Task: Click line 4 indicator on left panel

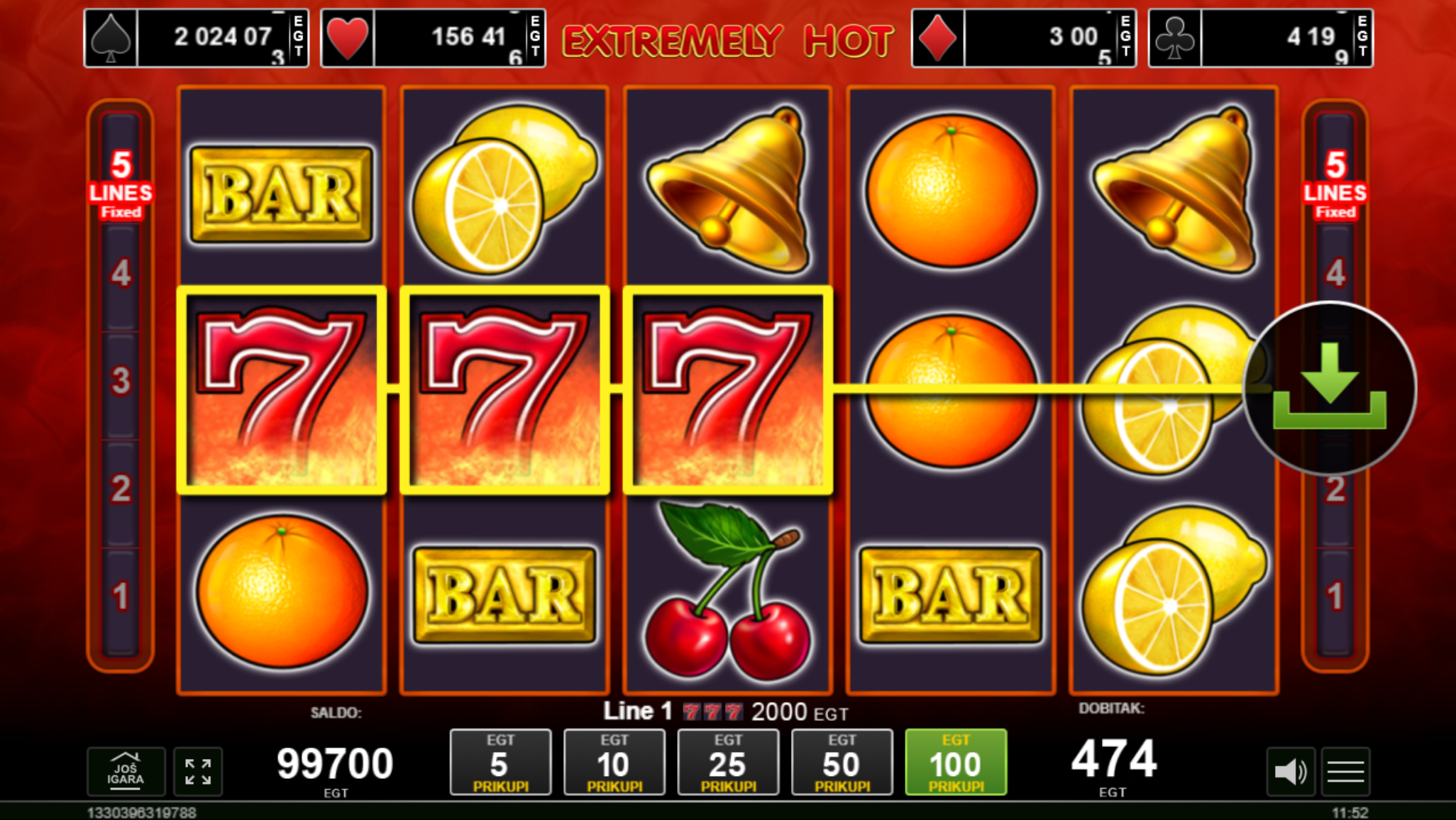Action: click(121, 273)
